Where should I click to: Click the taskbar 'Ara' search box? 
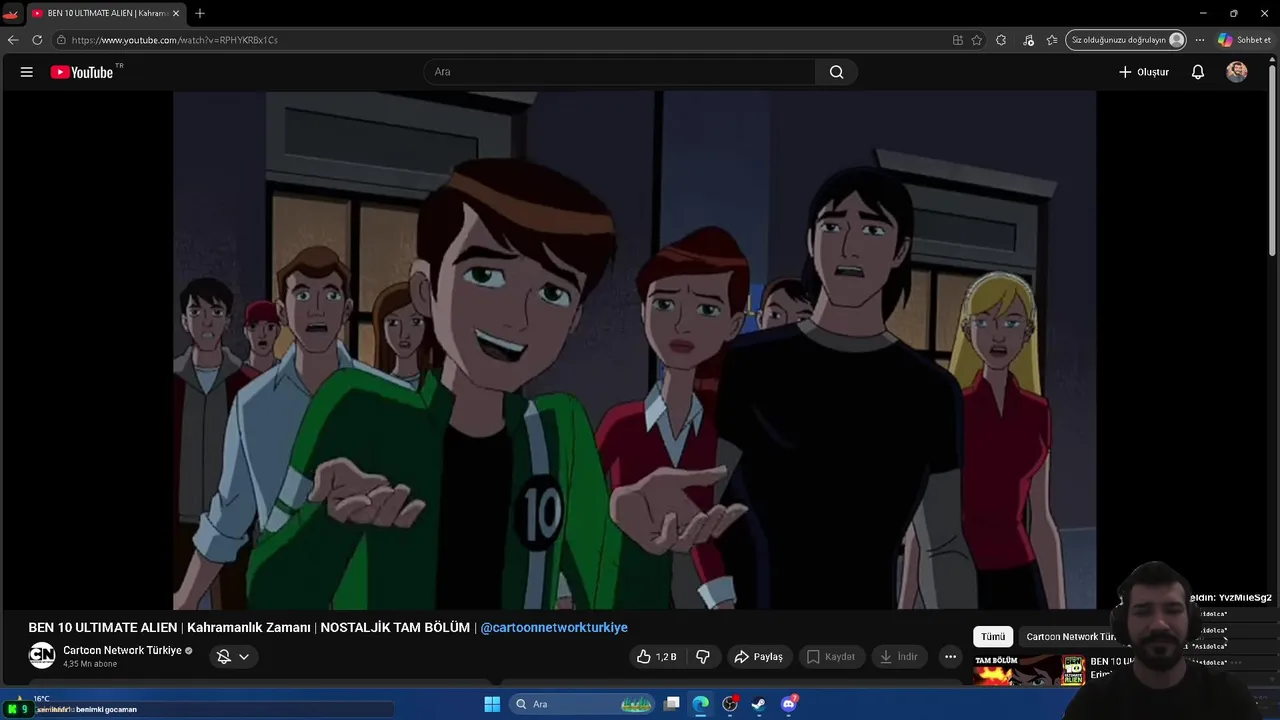click(x=583, y=704)
